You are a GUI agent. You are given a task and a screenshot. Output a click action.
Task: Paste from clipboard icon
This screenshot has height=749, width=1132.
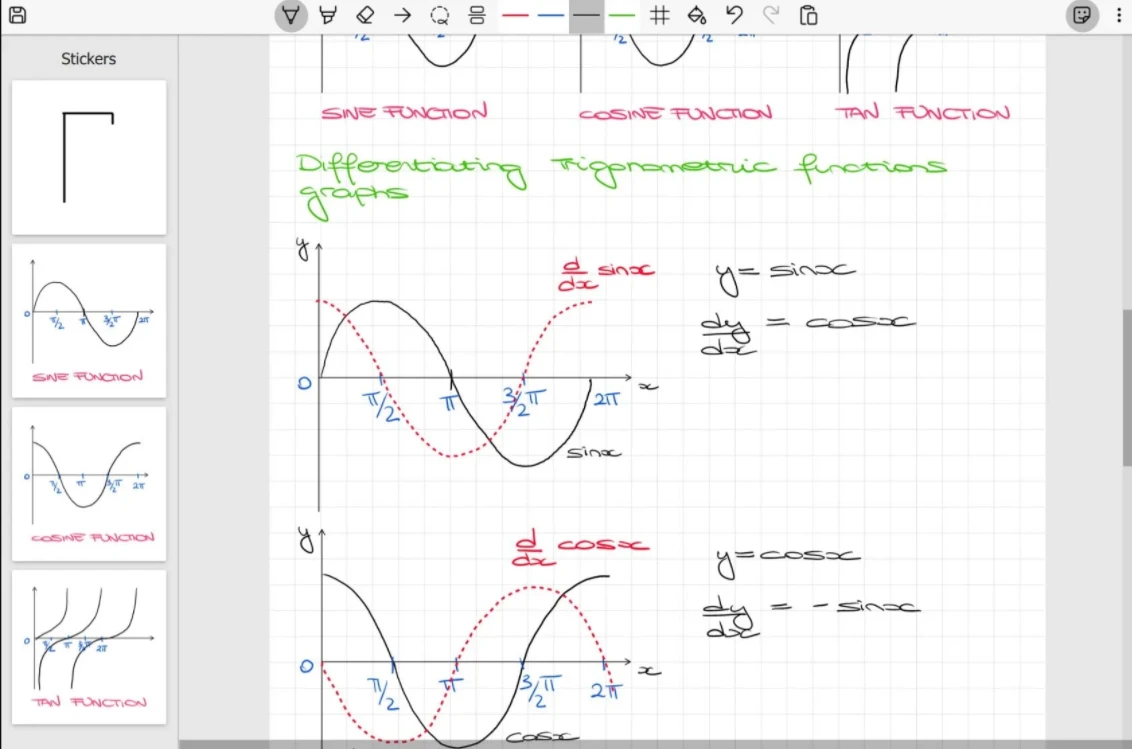[x=809, y=15]
